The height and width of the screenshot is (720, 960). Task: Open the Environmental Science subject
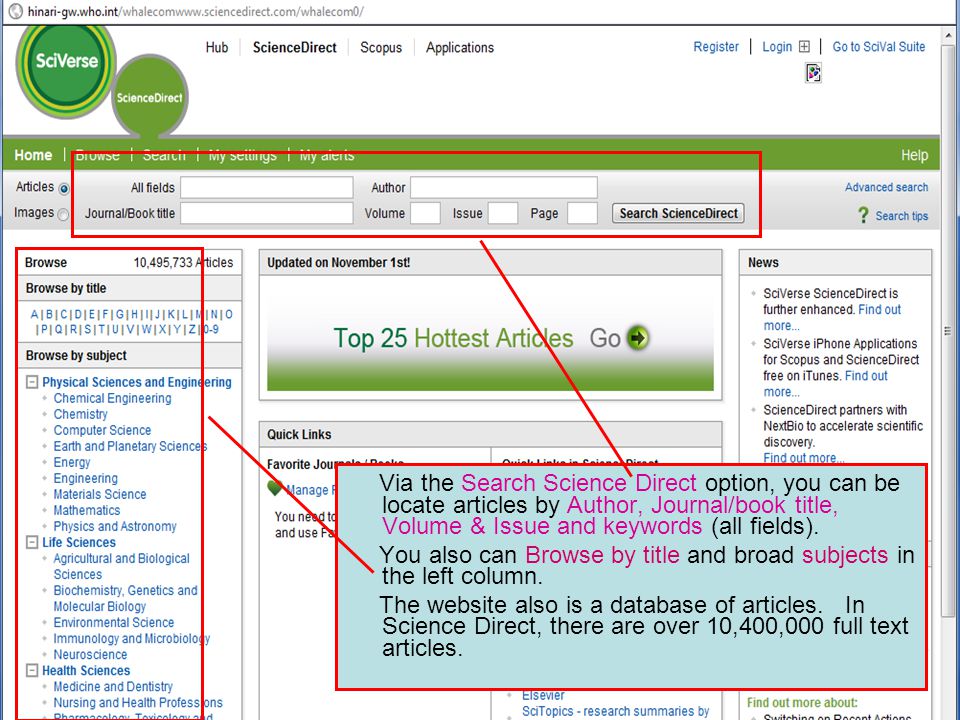[114, 623]
